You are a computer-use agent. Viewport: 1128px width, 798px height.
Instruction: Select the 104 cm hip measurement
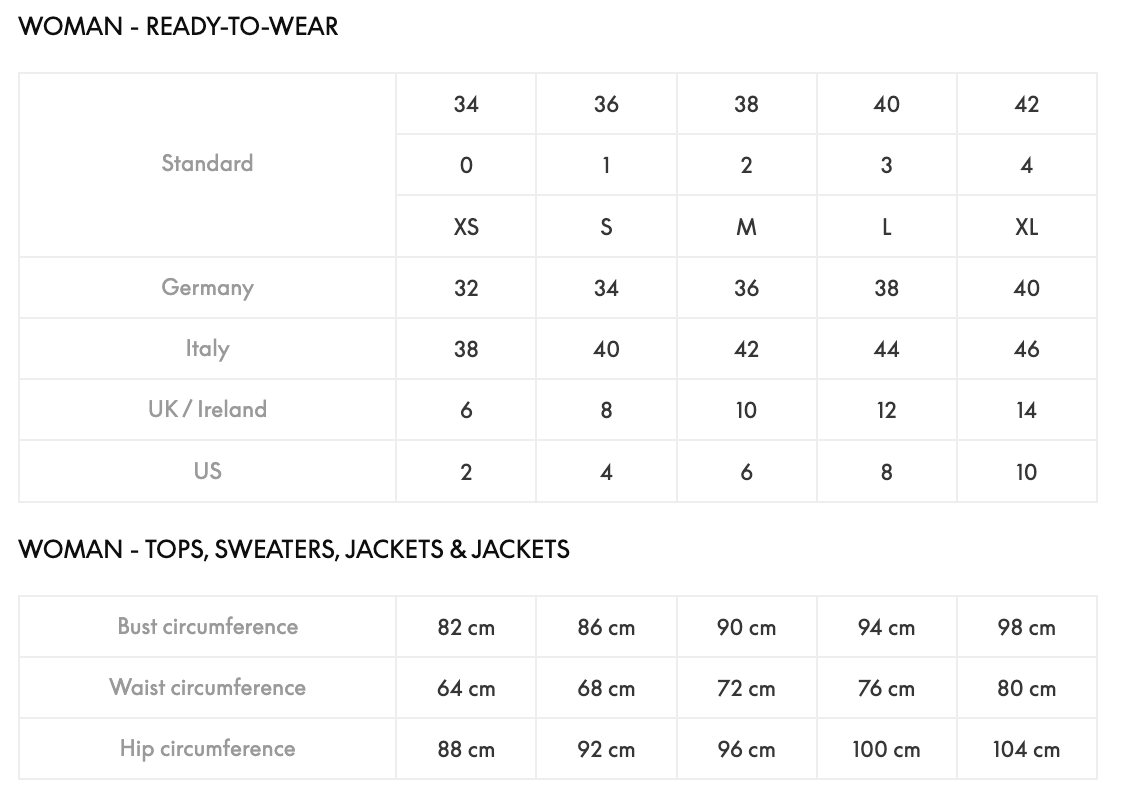pyautogui.click(x=1026, y=750)
